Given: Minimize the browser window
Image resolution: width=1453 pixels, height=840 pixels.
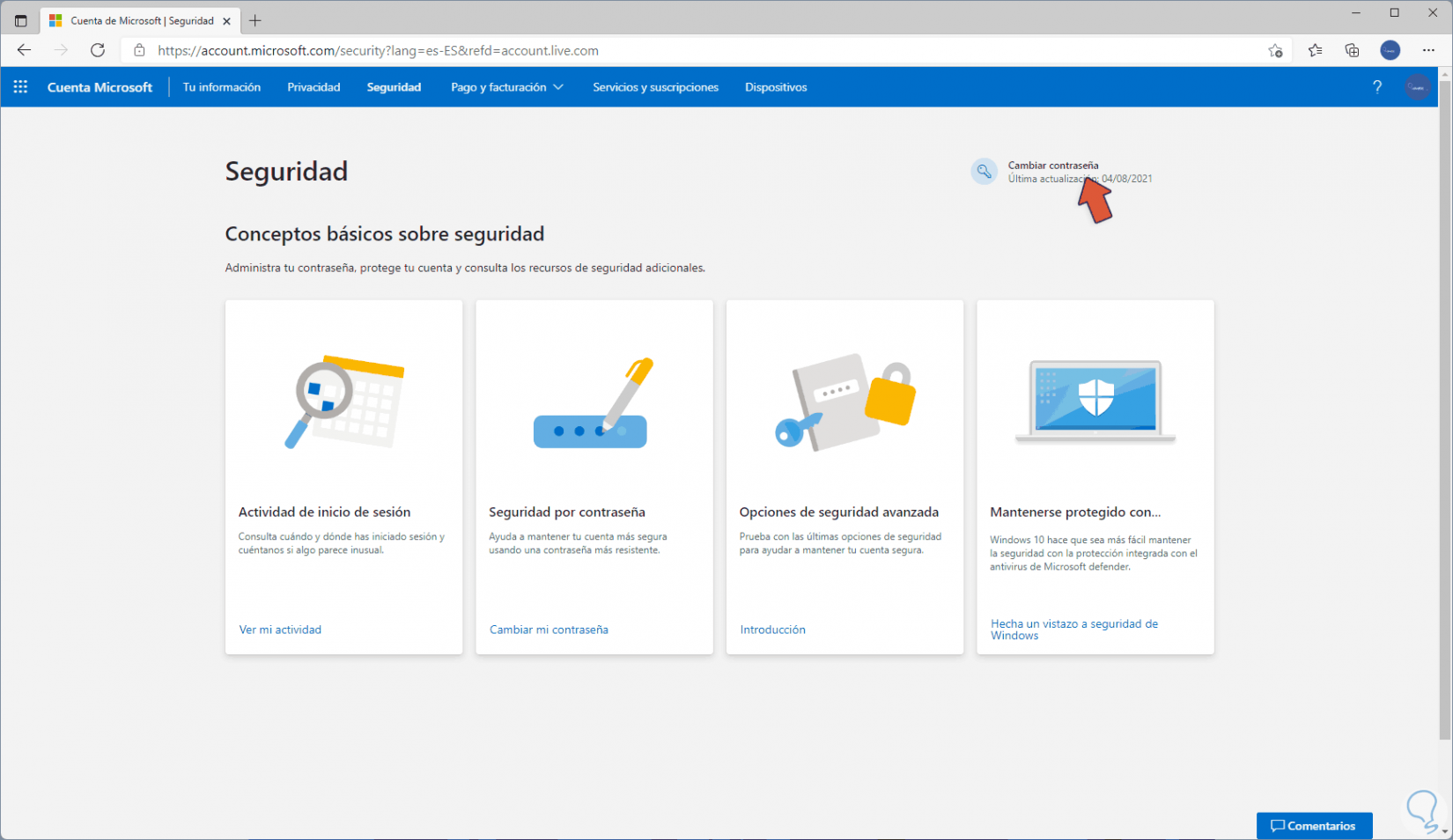Looking at the screenshot, I should pos(1356,13).
